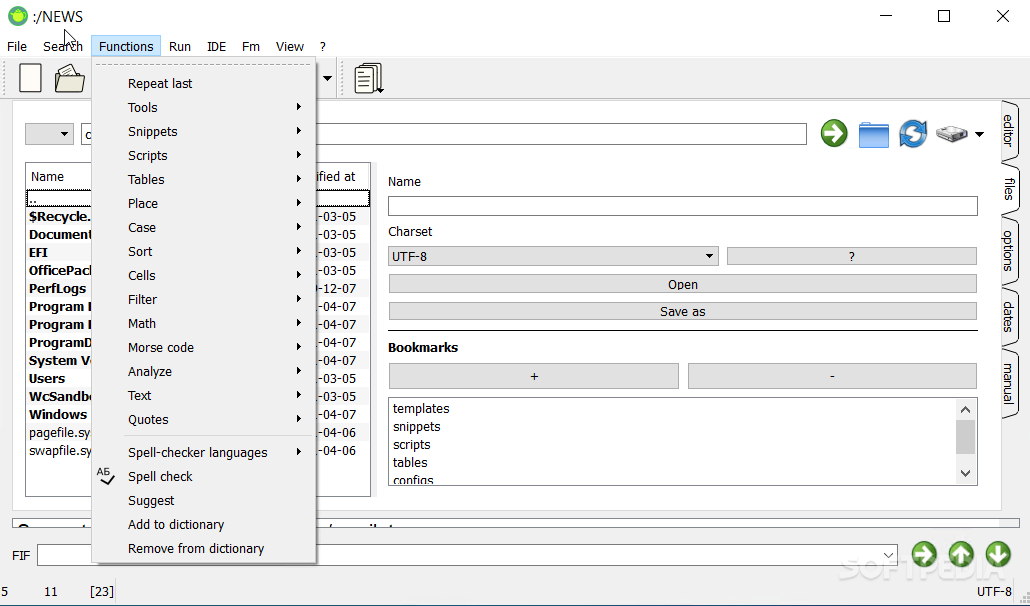Open the Analyze submenu
Viewport: 1030px width, 606px height.
pyautogui.click(x=204, y=372)
